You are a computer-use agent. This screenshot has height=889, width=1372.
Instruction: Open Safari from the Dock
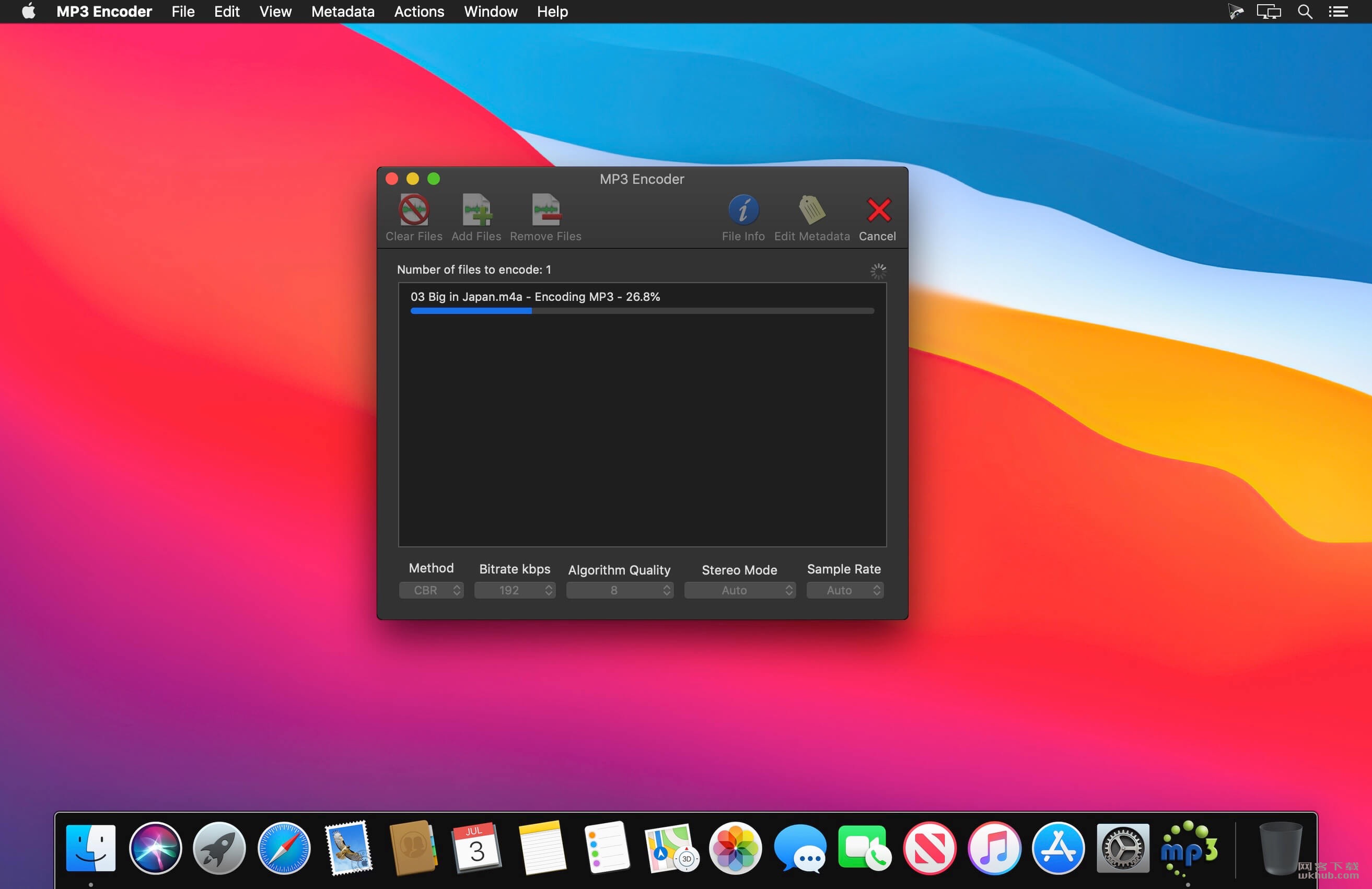pos(284,848)
